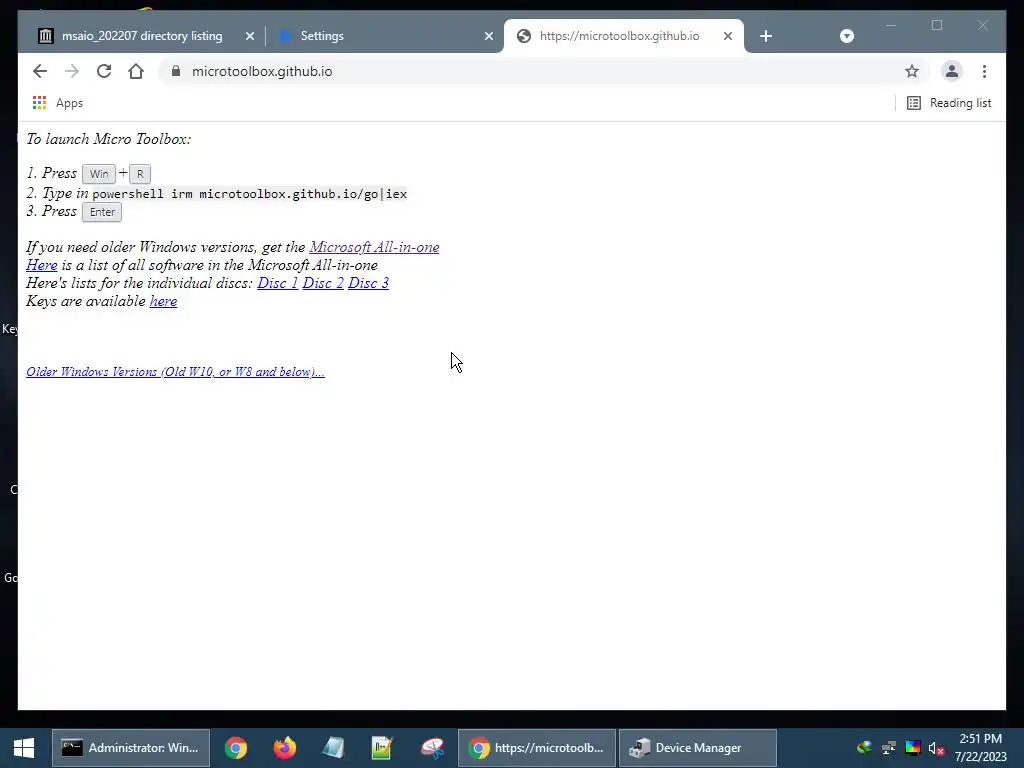Click the address bar URL
This screenshot has height=768, width=1024.
point(262,71)
